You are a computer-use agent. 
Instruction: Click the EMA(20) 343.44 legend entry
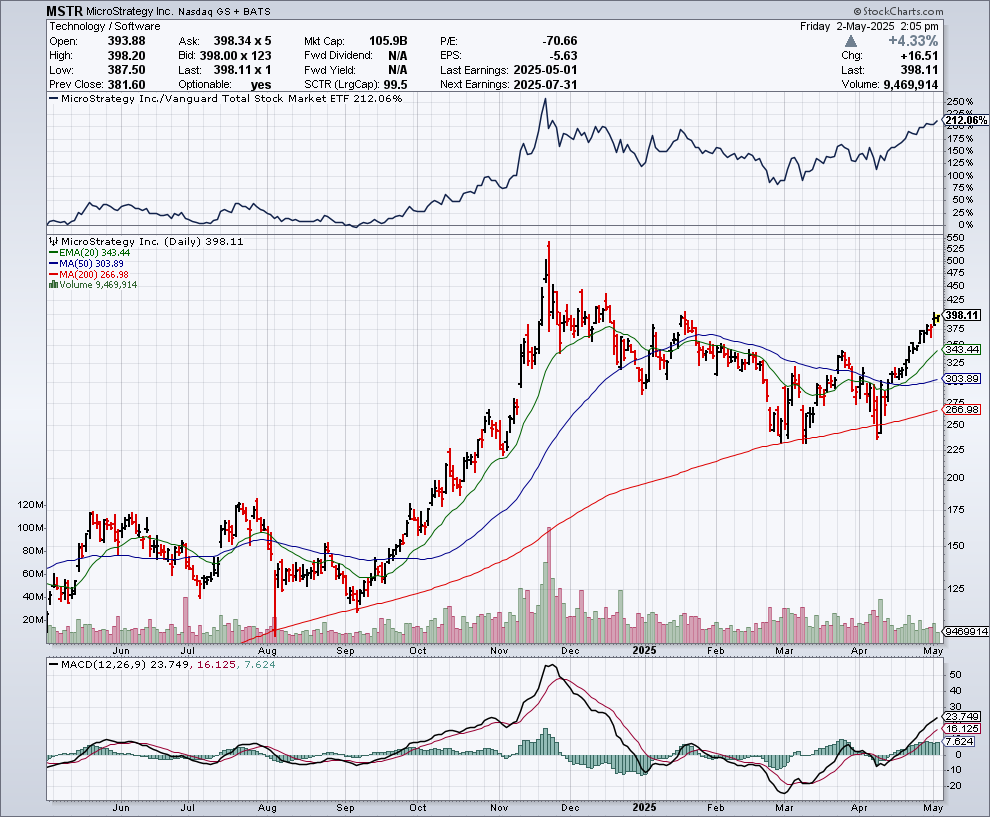click(x=90, y=253)
